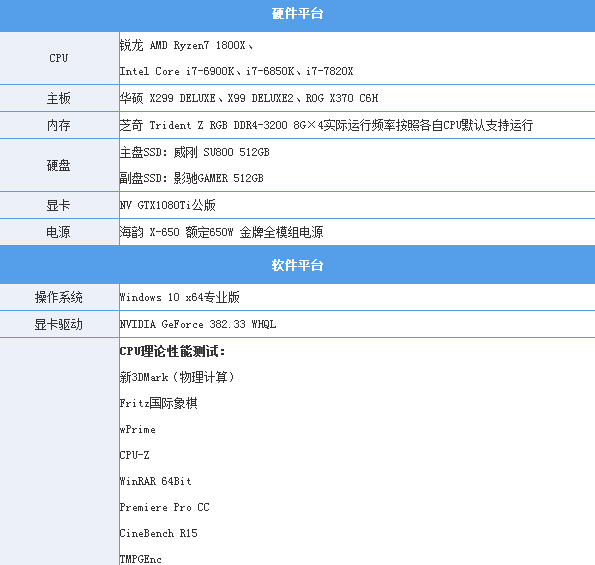Click the CineBench R15 list item
Screen dimensions: 595x565
point(158,534)
